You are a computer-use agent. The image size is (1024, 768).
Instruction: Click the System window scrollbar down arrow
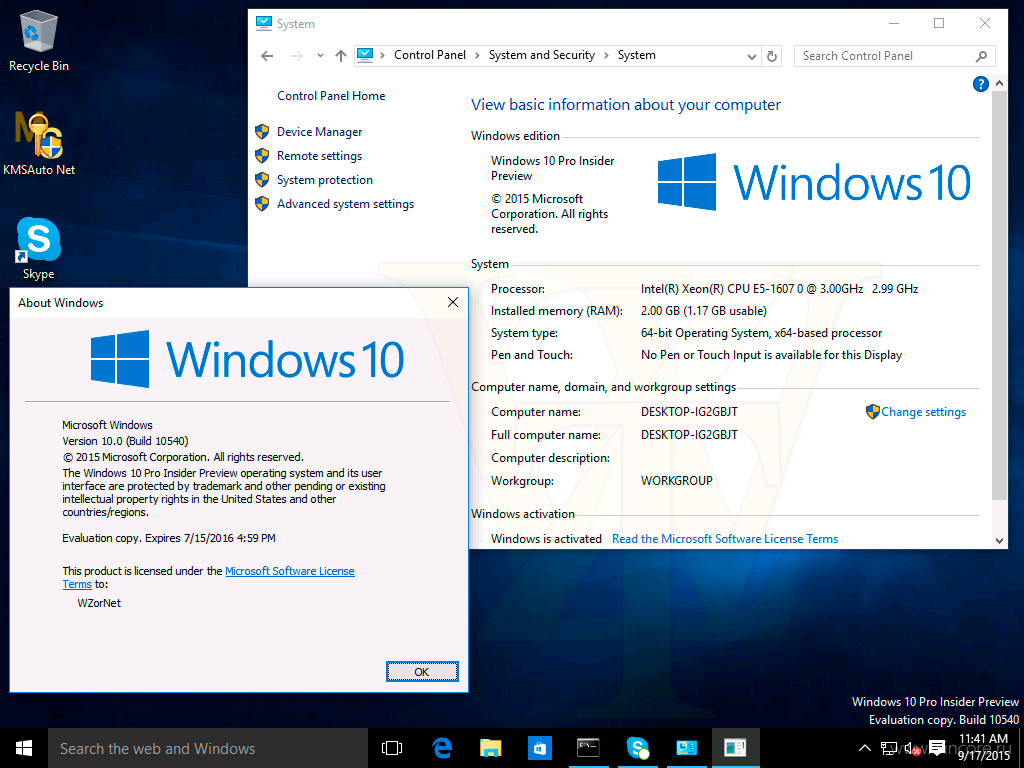tap(999, 540)
